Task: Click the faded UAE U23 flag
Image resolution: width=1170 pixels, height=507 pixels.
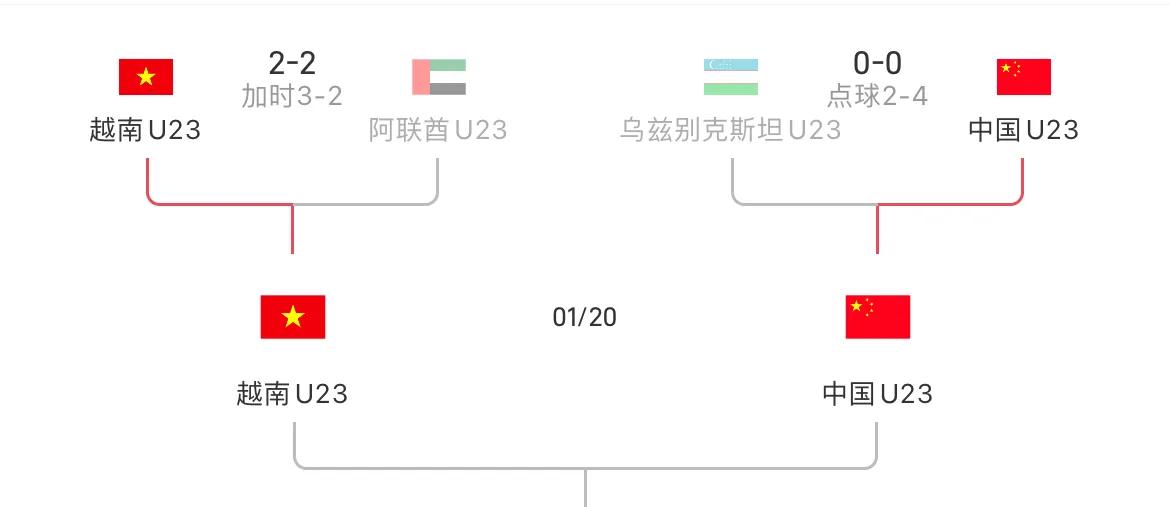Action: pos(439,77)
